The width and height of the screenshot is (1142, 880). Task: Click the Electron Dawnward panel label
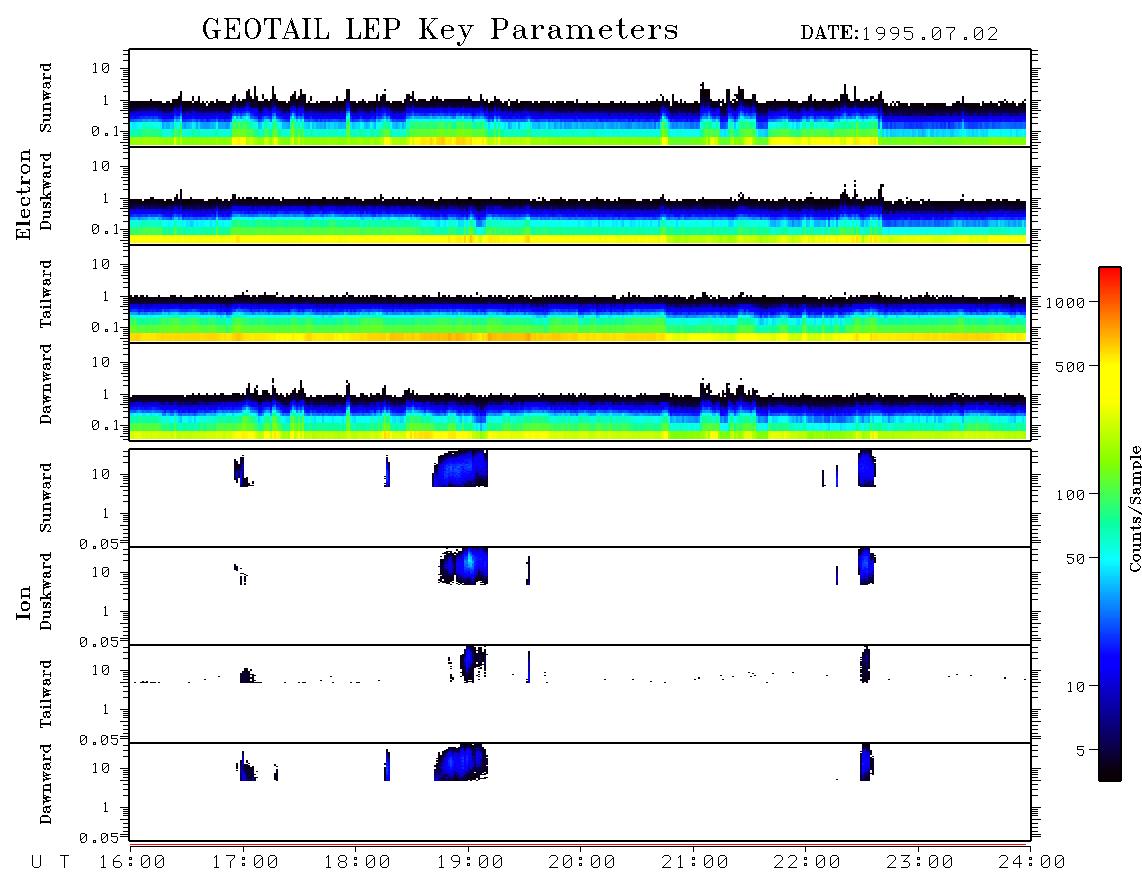click(x=46, y=384)
